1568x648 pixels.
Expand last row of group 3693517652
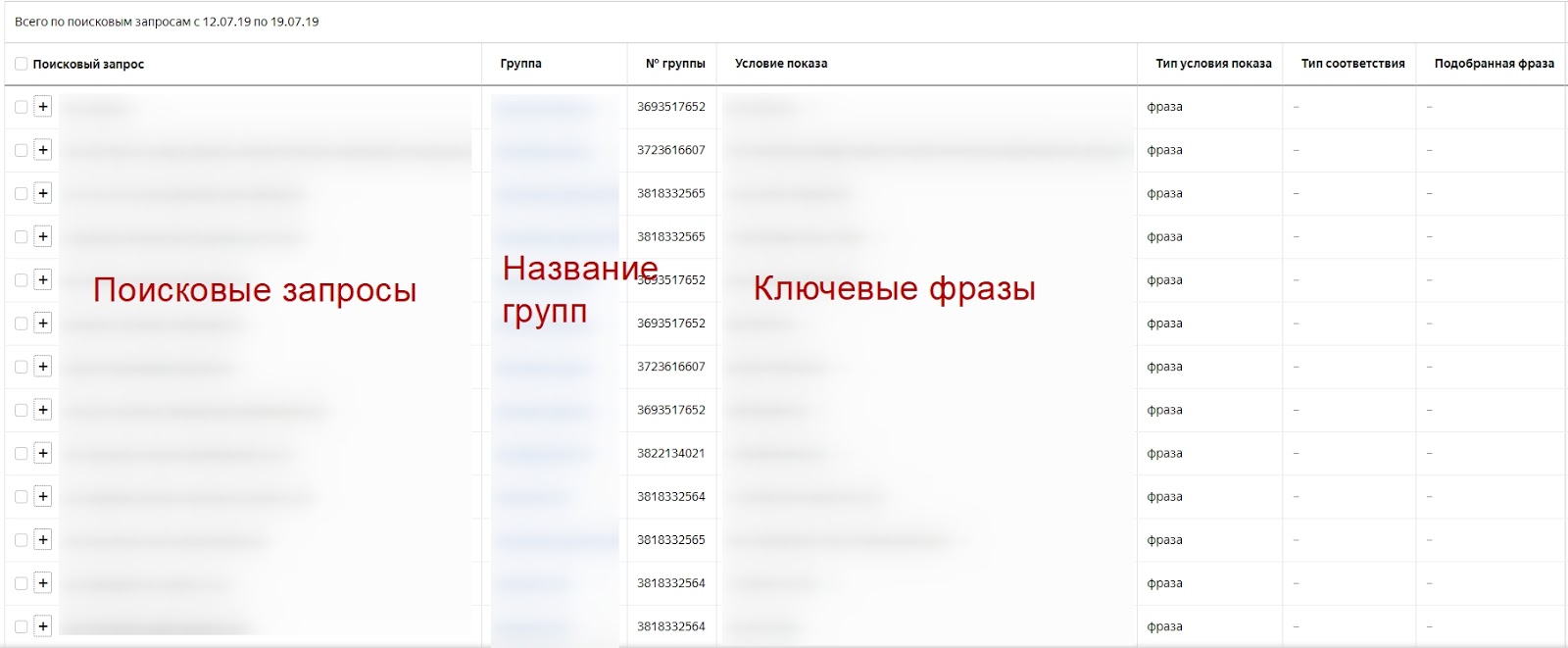pyautogui.click(x=43, y=410)
